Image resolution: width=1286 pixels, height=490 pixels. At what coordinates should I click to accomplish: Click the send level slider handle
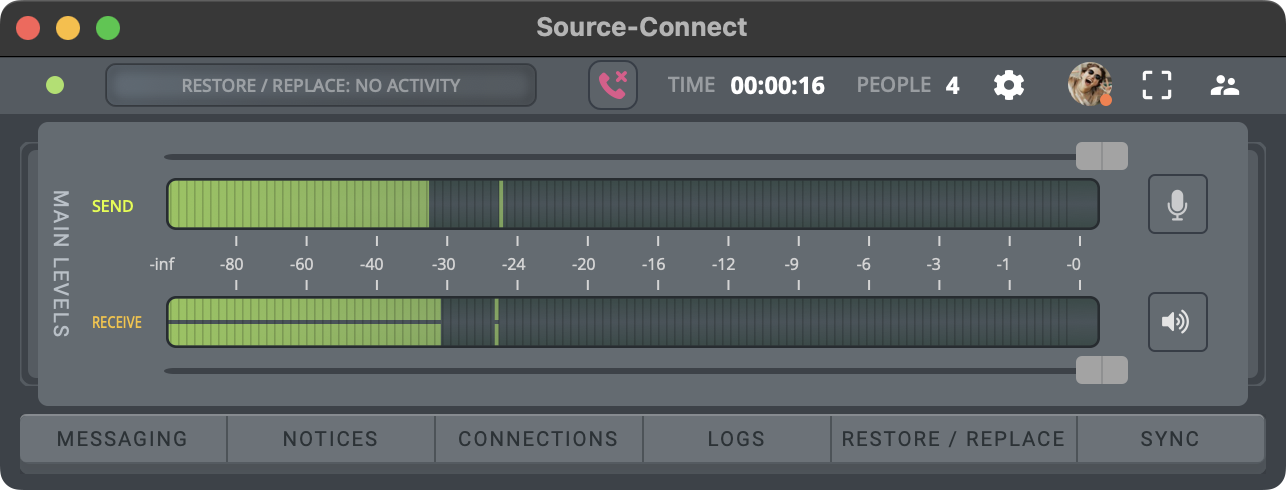(1101, 156)
